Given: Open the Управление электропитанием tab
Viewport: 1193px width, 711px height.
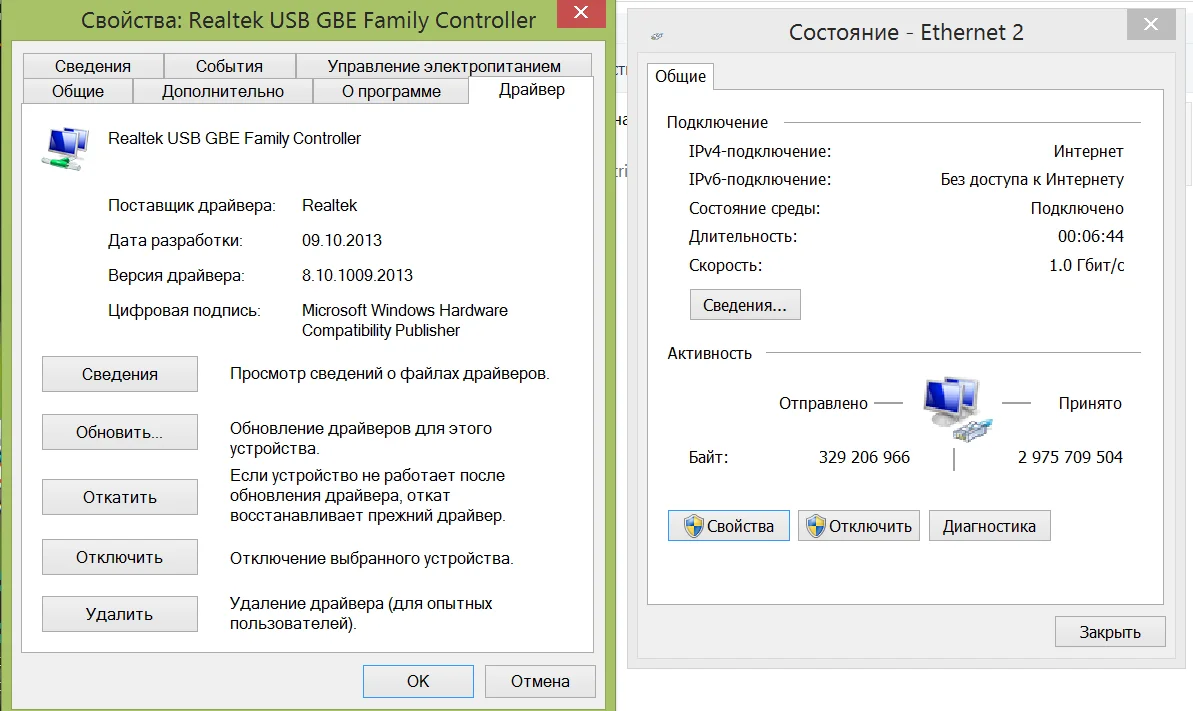Looking at the screenshot, I should (x=444, y=66).
